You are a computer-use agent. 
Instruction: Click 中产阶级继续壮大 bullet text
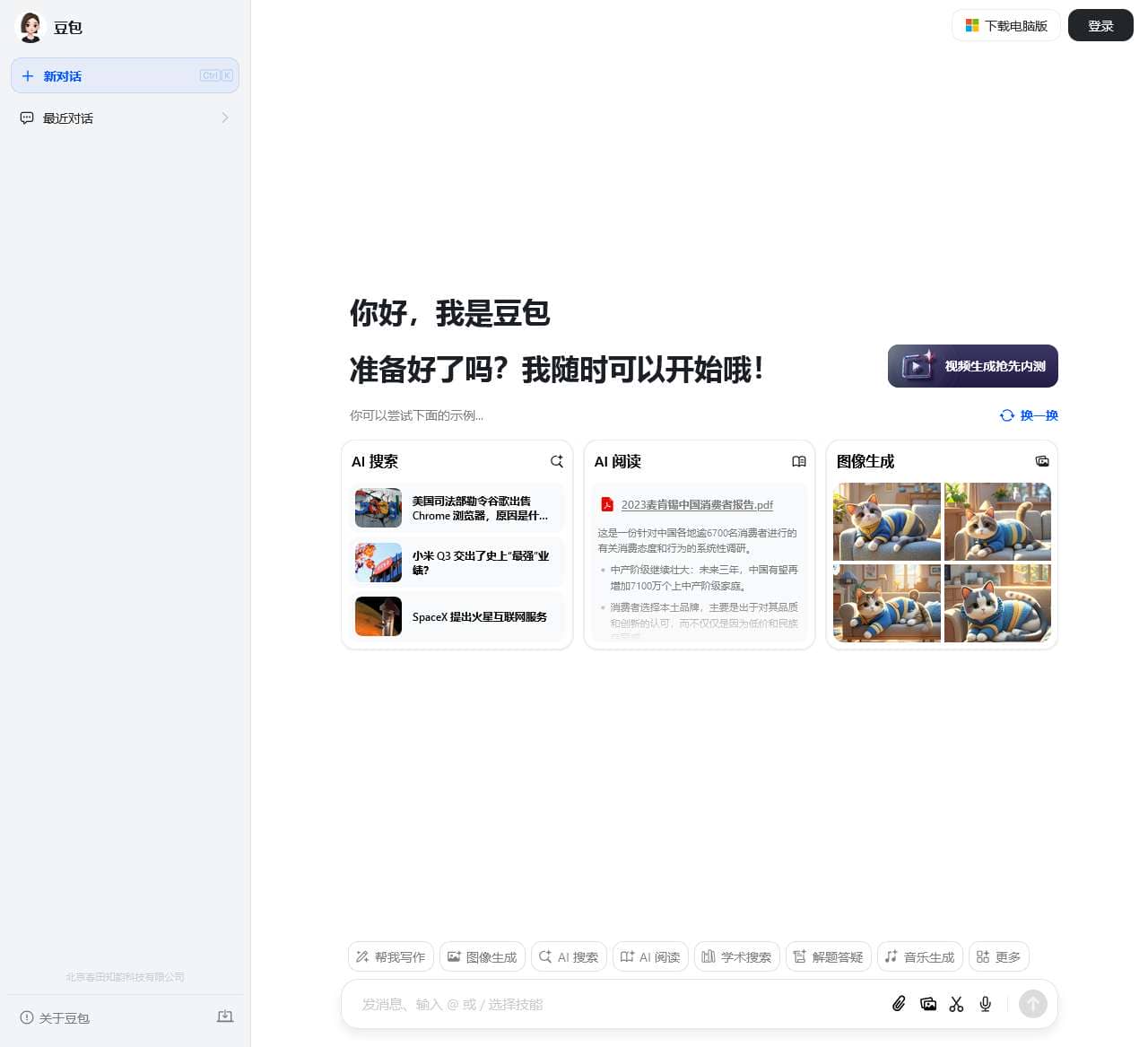[x=704, y=577]
